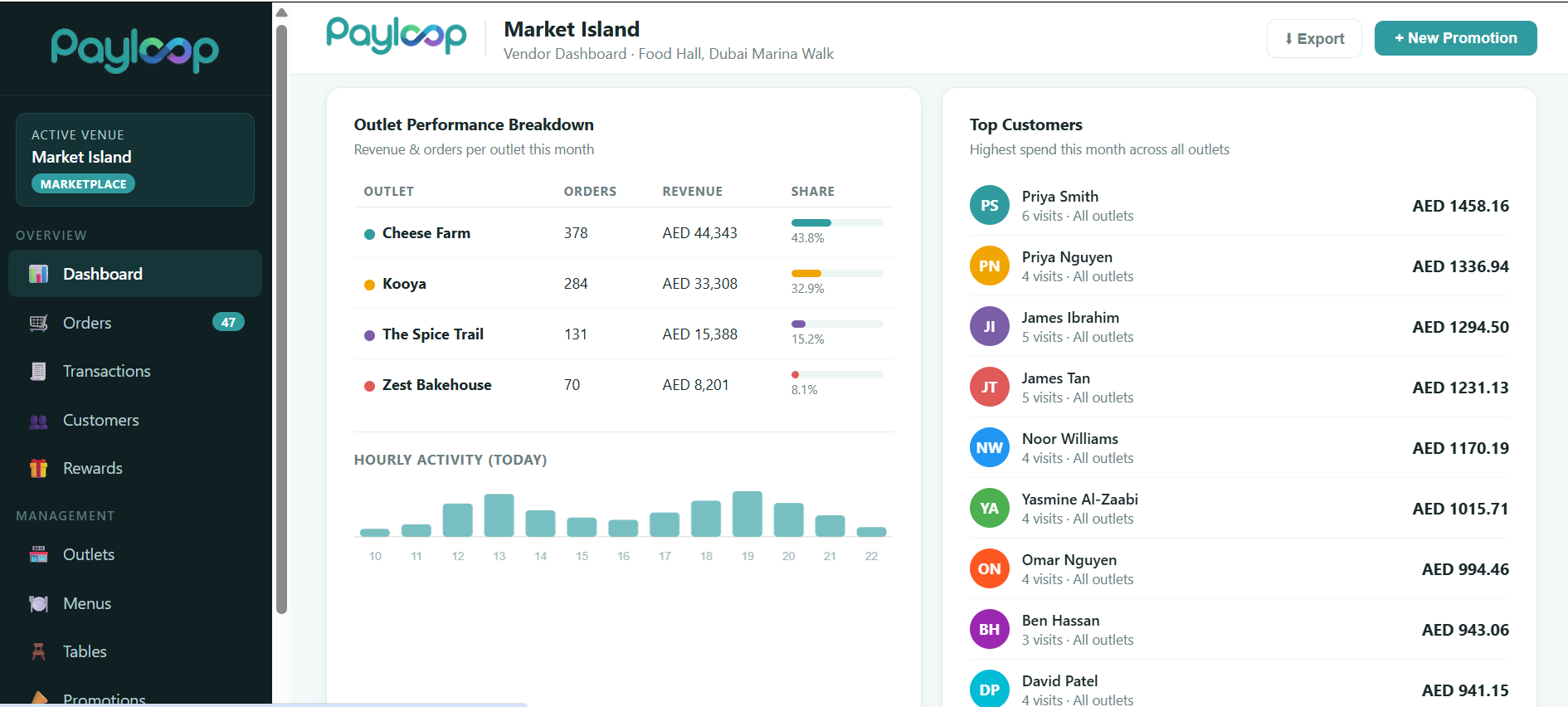This screenshot has width=1568, height=707.
Task: Click the hour 19 activity bar
Action: click(747, 514)
